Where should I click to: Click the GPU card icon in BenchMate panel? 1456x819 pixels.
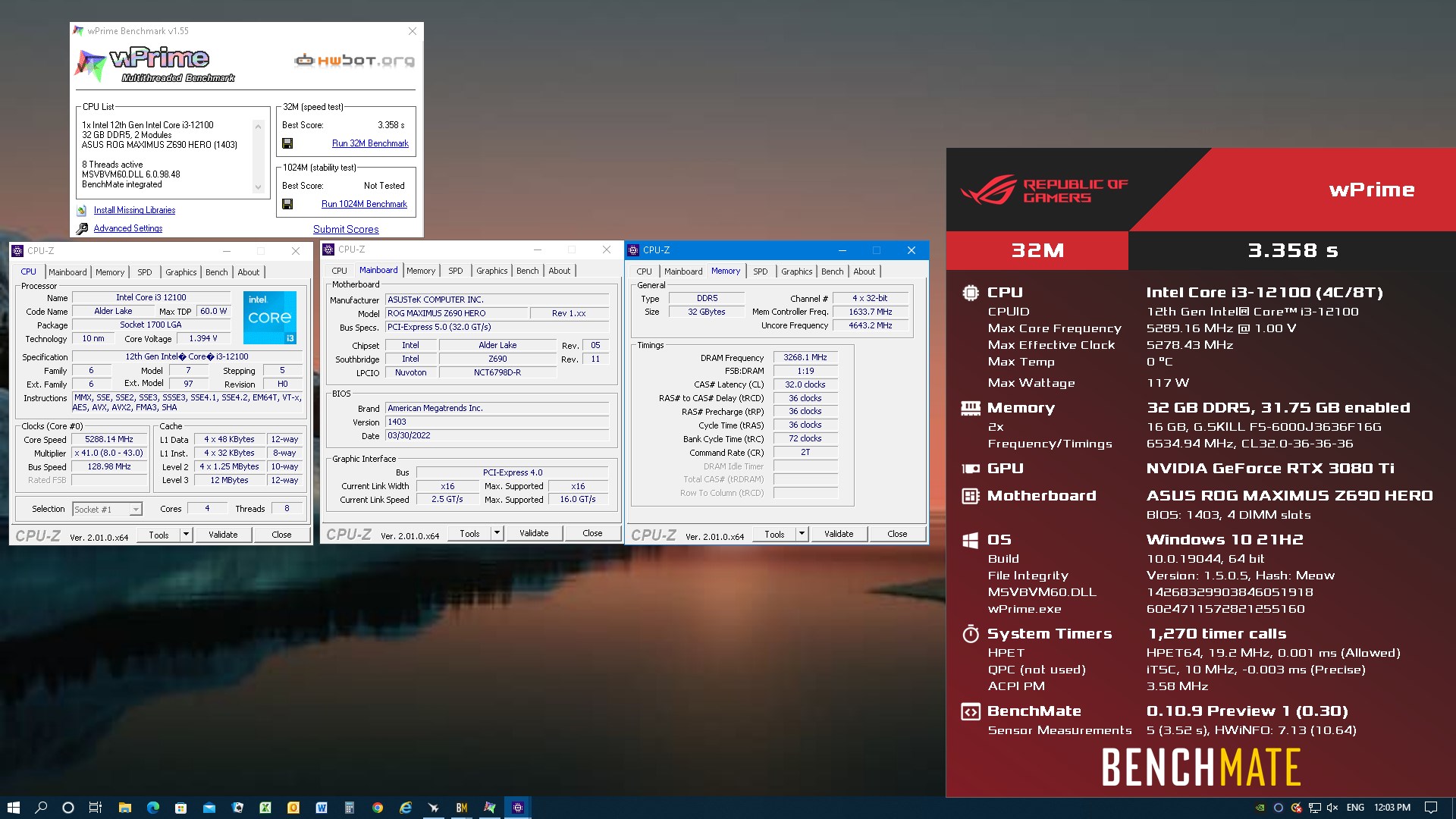coord(970,469)
